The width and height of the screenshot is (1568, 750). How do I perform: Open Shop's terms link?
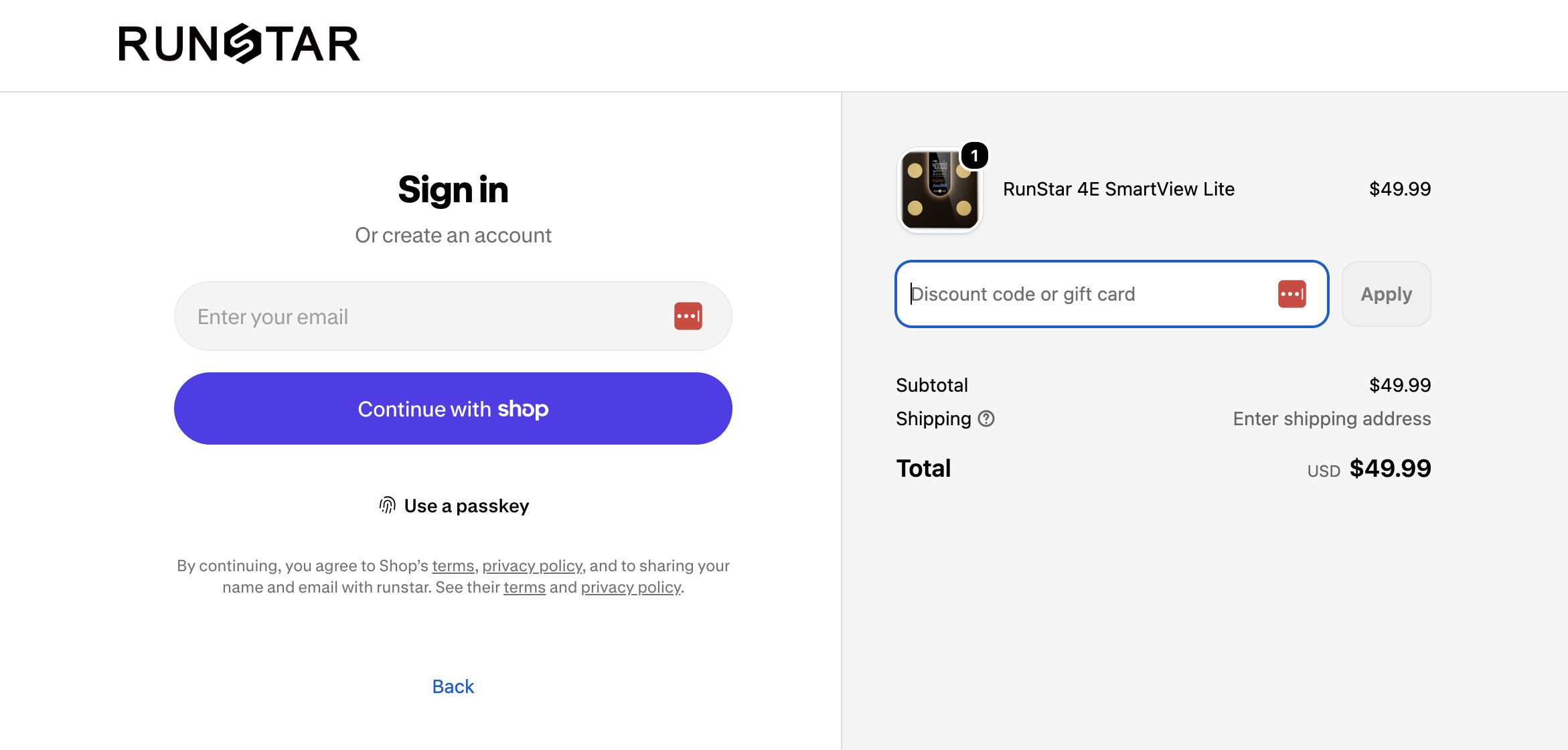point(453,566)
